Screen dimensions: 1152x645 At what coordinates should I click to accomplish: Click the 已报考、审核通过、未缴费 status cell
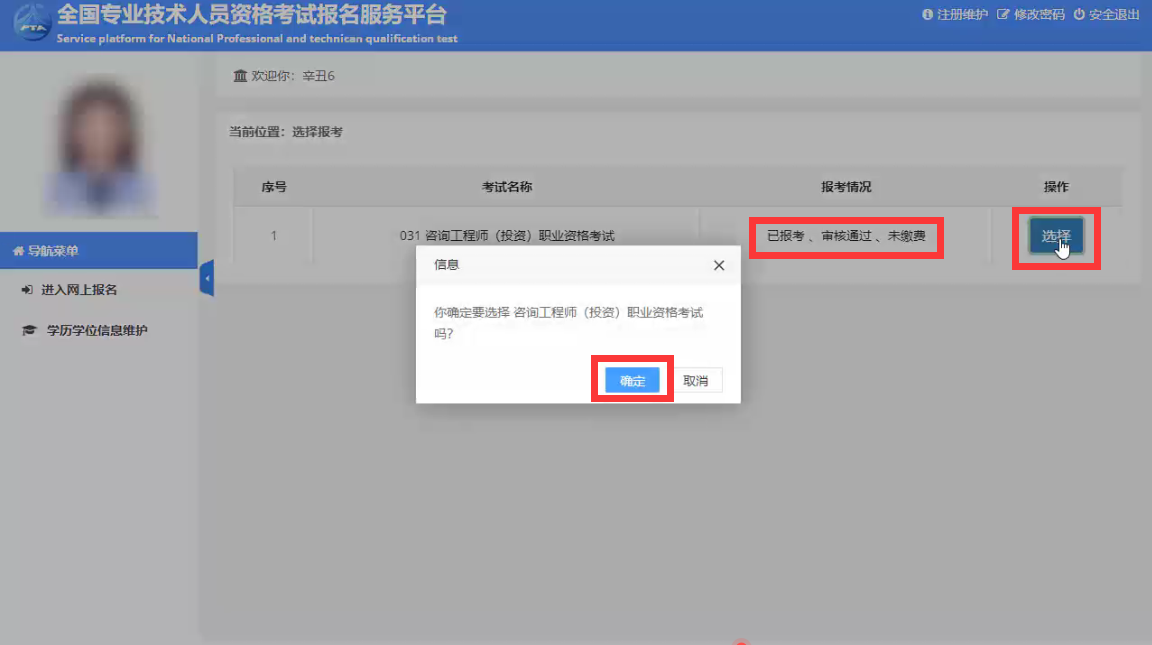[845, 236]
